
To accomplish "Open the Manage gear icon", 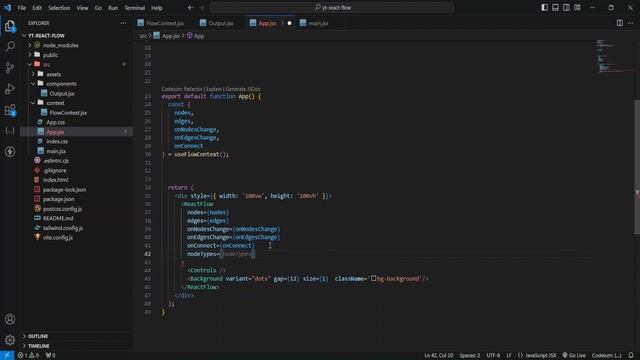I will coord(10,340).
